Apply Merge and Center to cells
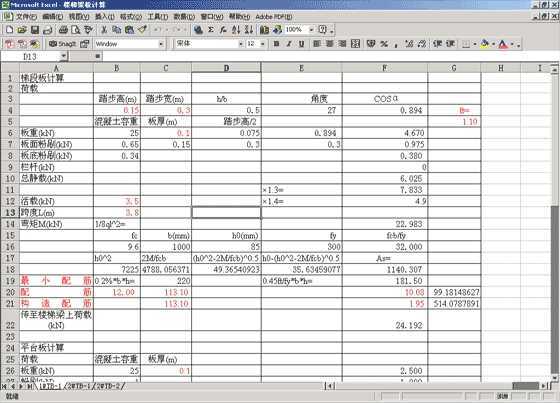The width and height of the screenshot is (560, 403). click(355, 44)
